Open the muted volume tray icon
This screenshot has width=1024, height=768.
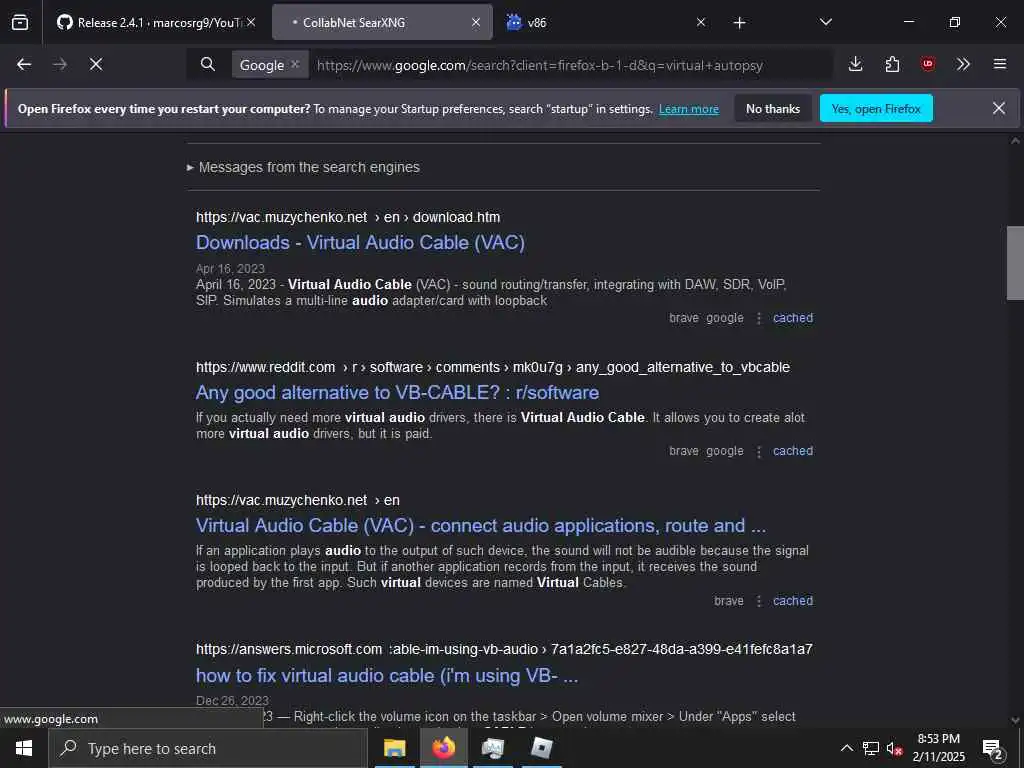coord(894,748)
